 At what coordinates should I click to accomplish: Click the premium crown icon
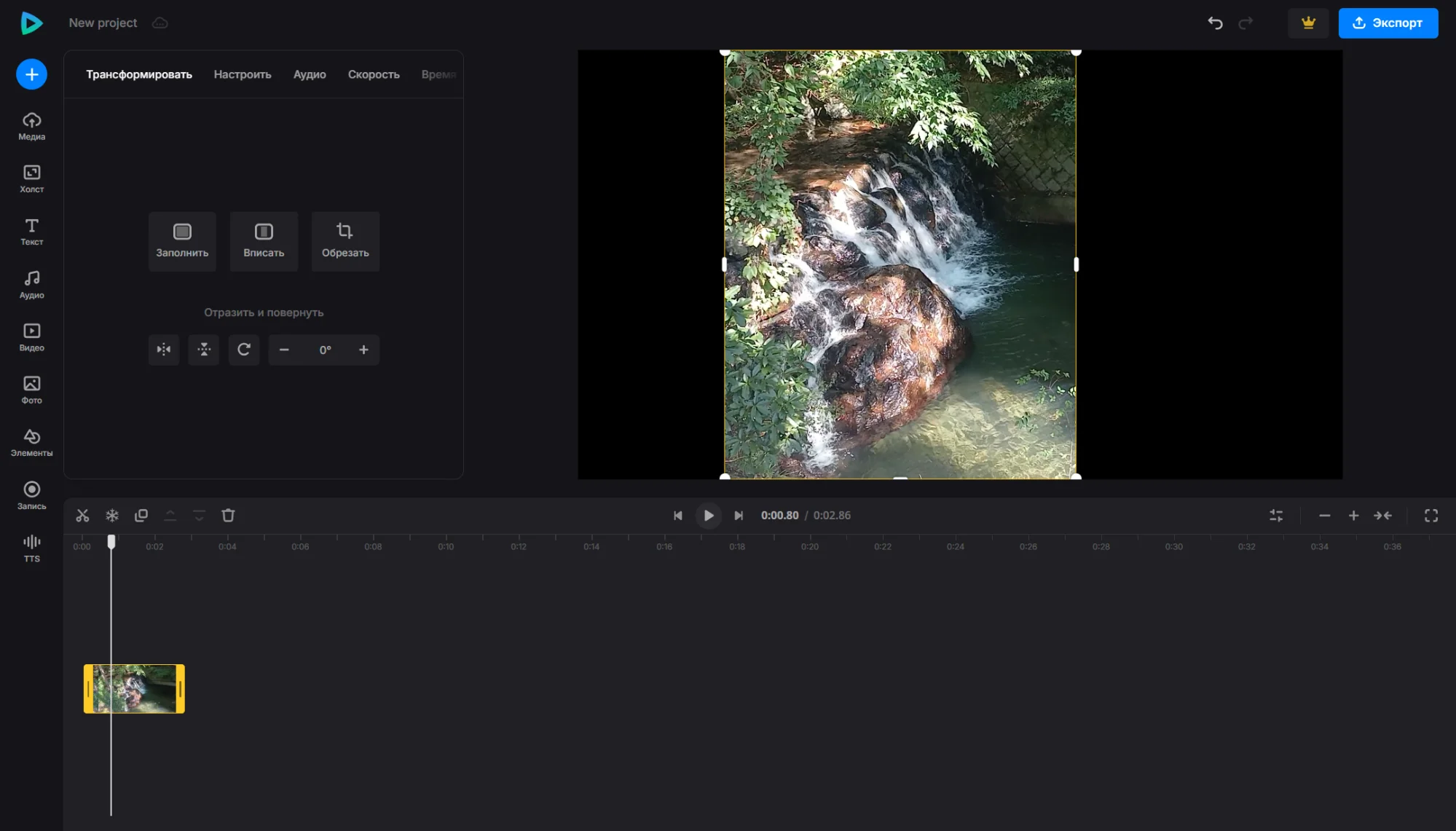(1308, 23)
